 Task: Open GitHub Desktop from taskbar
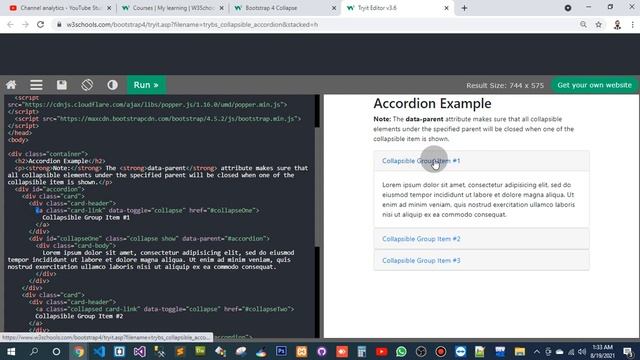point(322,351)
